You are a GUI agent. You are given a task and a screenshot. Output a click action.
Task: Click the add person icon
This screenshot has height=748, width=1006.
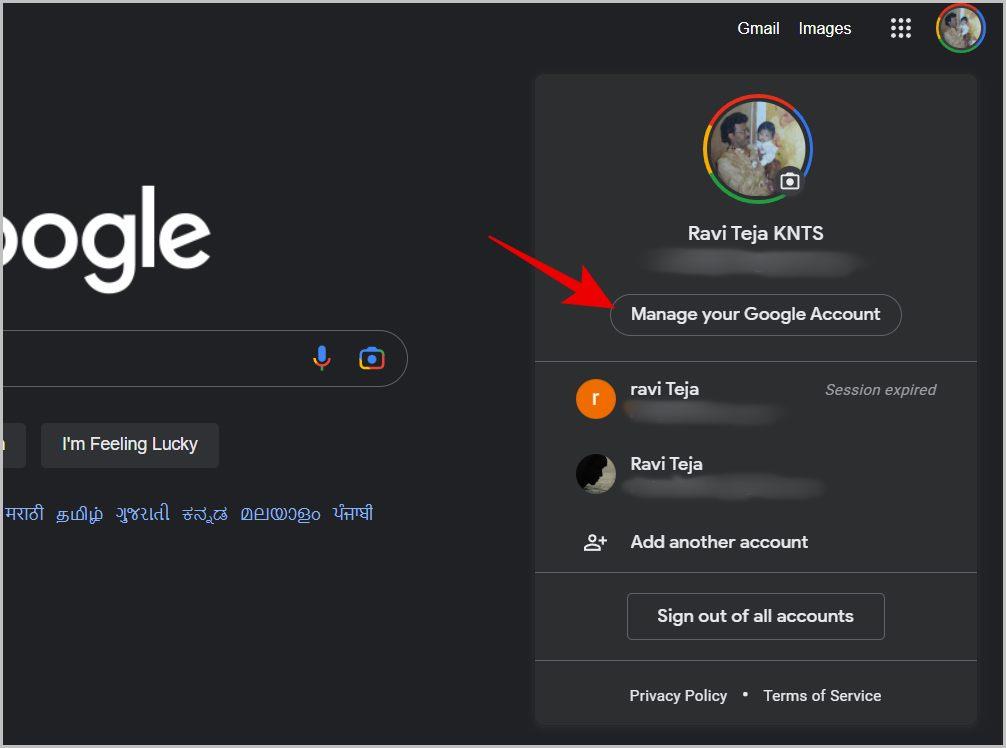[x=595, y=543]
